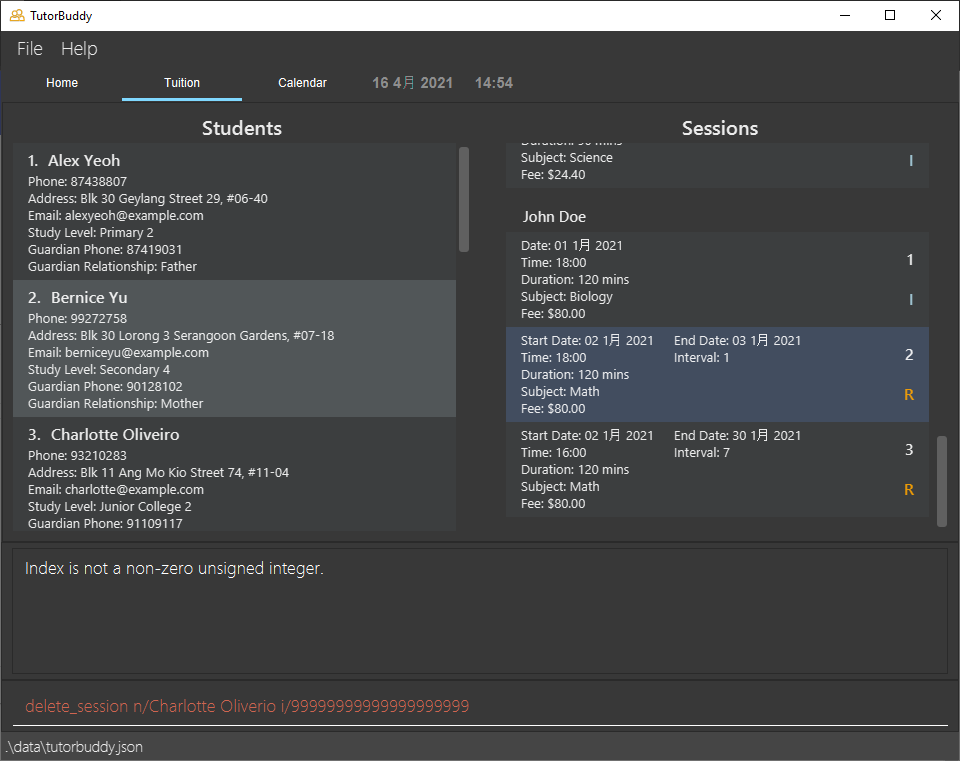960x761 pixels.
Task: Select the Tuition tab
Action: pos(182,83)
